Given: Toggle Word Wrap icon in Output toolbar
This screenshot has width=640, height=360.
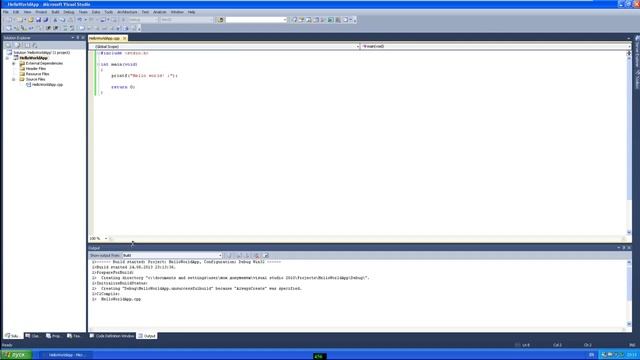Looking at the screenshot, I should 266,256.
